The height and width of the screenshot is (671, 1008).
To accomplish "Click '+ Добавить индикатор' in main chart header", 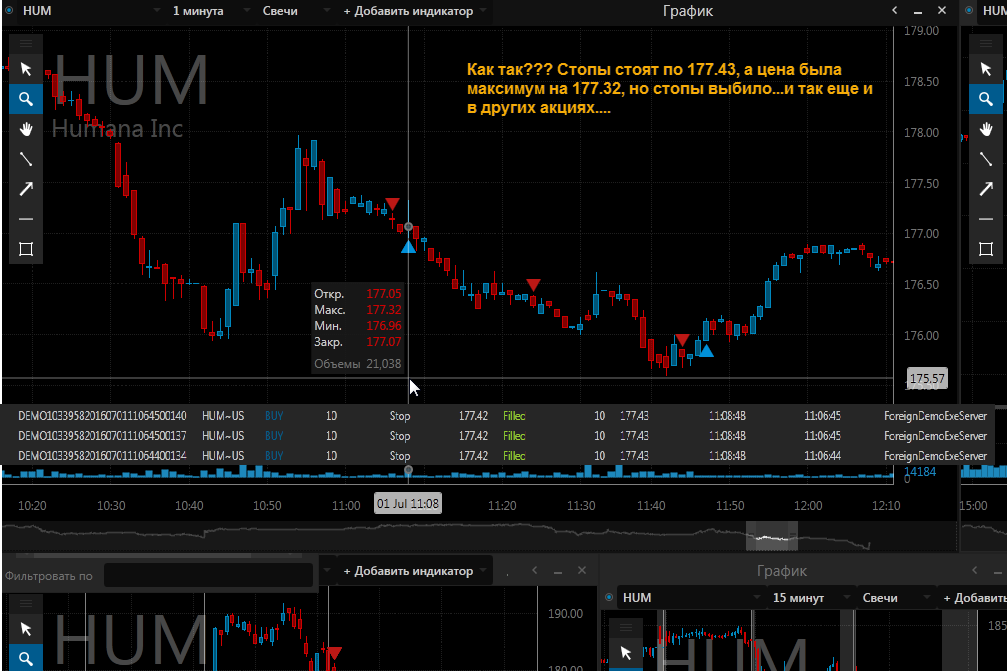I will pyautogui.click(x=408, y=11).
